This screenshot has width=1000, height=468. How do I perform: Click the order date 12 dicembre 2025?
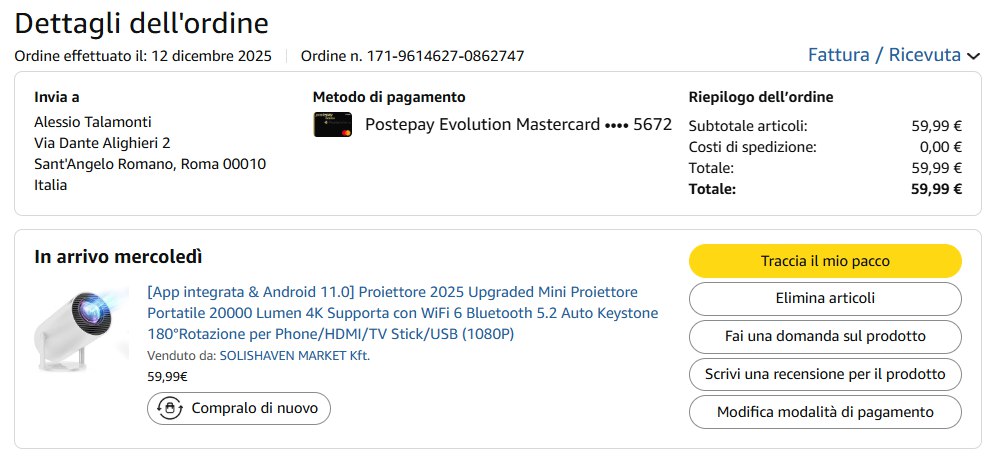point(211,56)
